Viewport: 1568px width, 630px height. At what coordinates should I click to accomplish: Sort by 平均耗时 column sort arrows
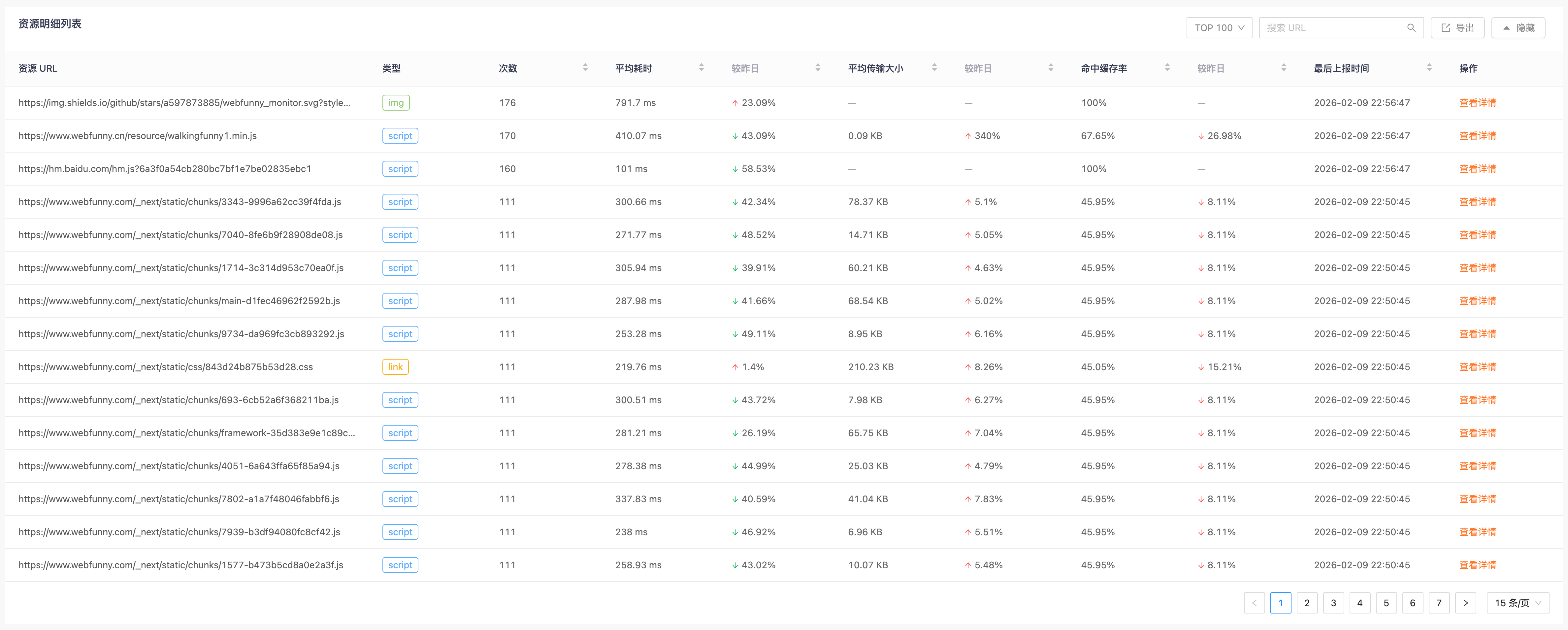701,68
